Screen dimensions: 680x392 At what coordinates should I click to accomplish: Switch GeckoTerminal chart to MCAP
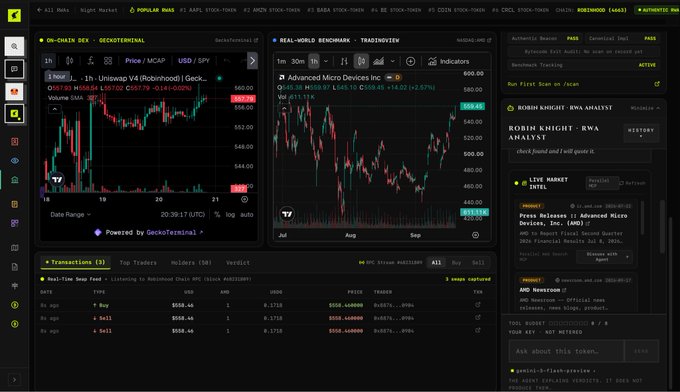point(156,61)
